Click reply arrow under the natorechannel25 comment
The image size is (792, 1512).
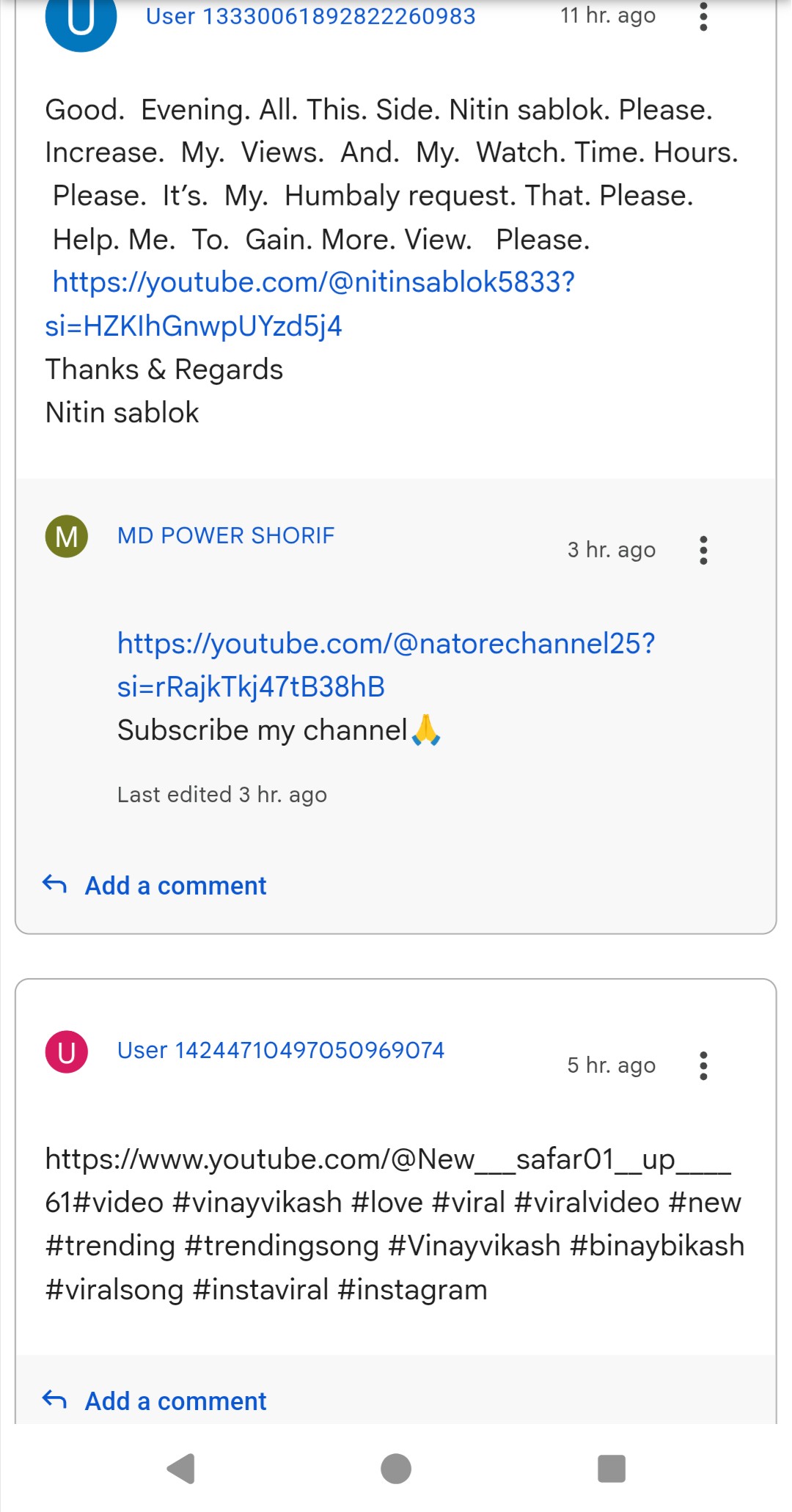(55, 884)
